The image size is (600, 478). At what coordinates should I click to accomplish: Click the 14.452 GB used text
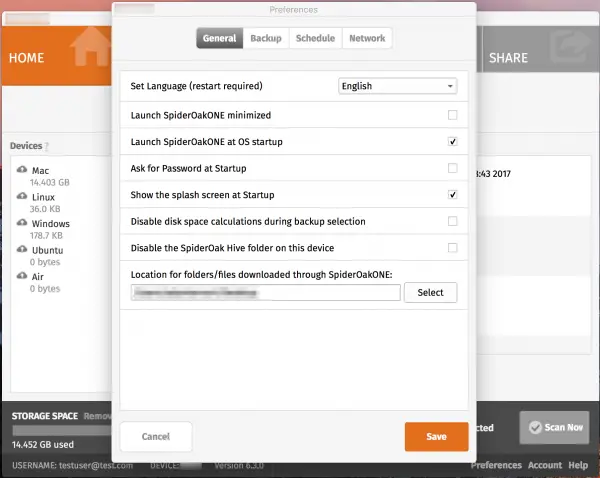43,445
